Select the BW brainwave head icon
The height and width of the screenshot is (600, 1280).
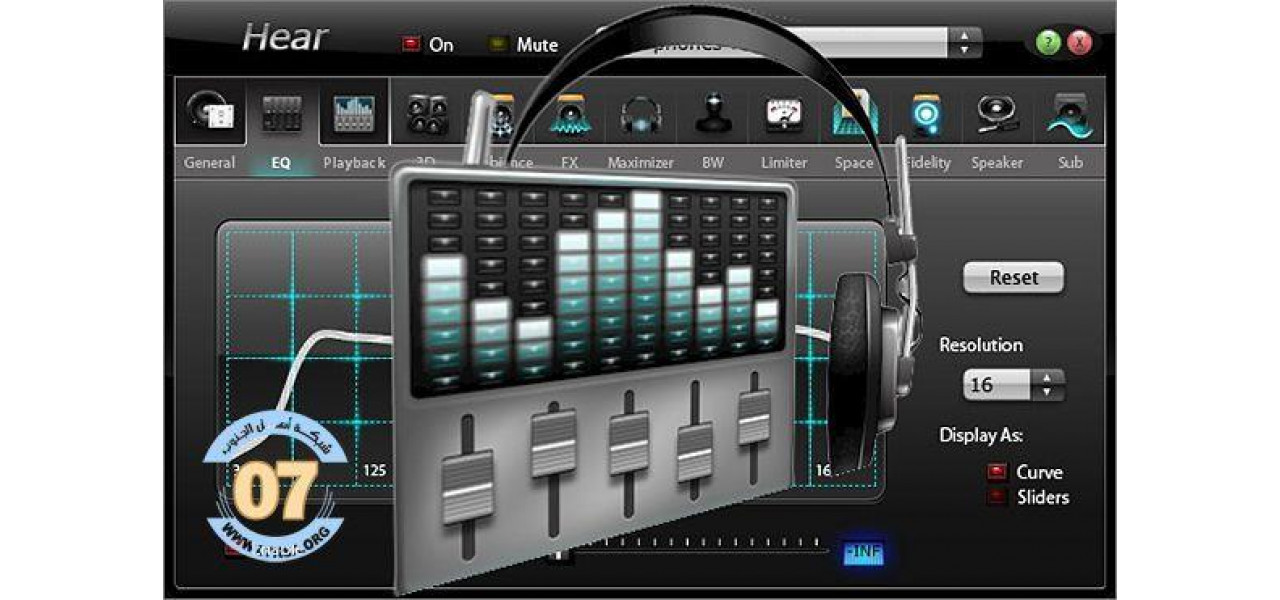(713, 115)
